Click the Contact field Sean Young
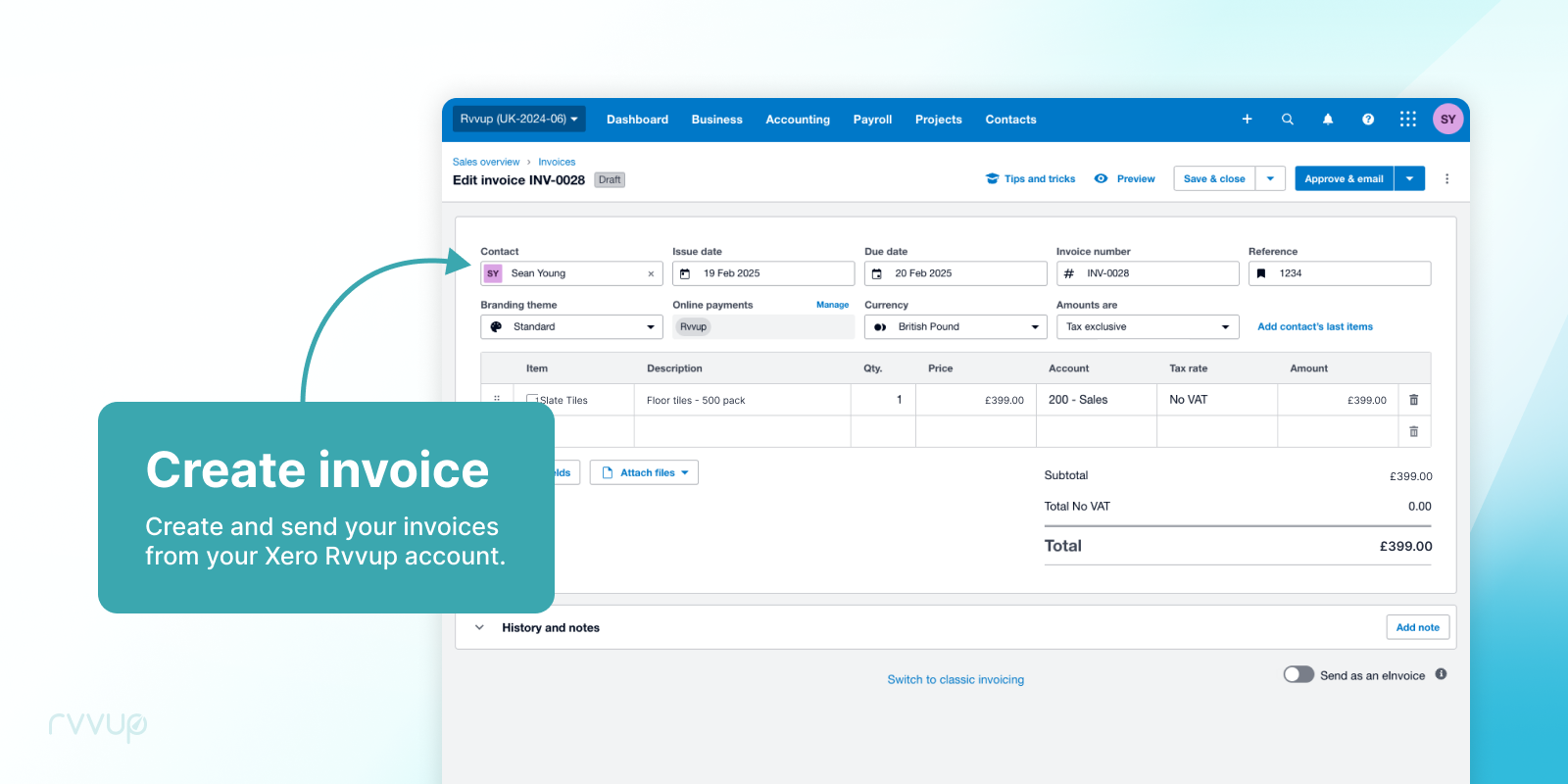 (x=571, y=273)
